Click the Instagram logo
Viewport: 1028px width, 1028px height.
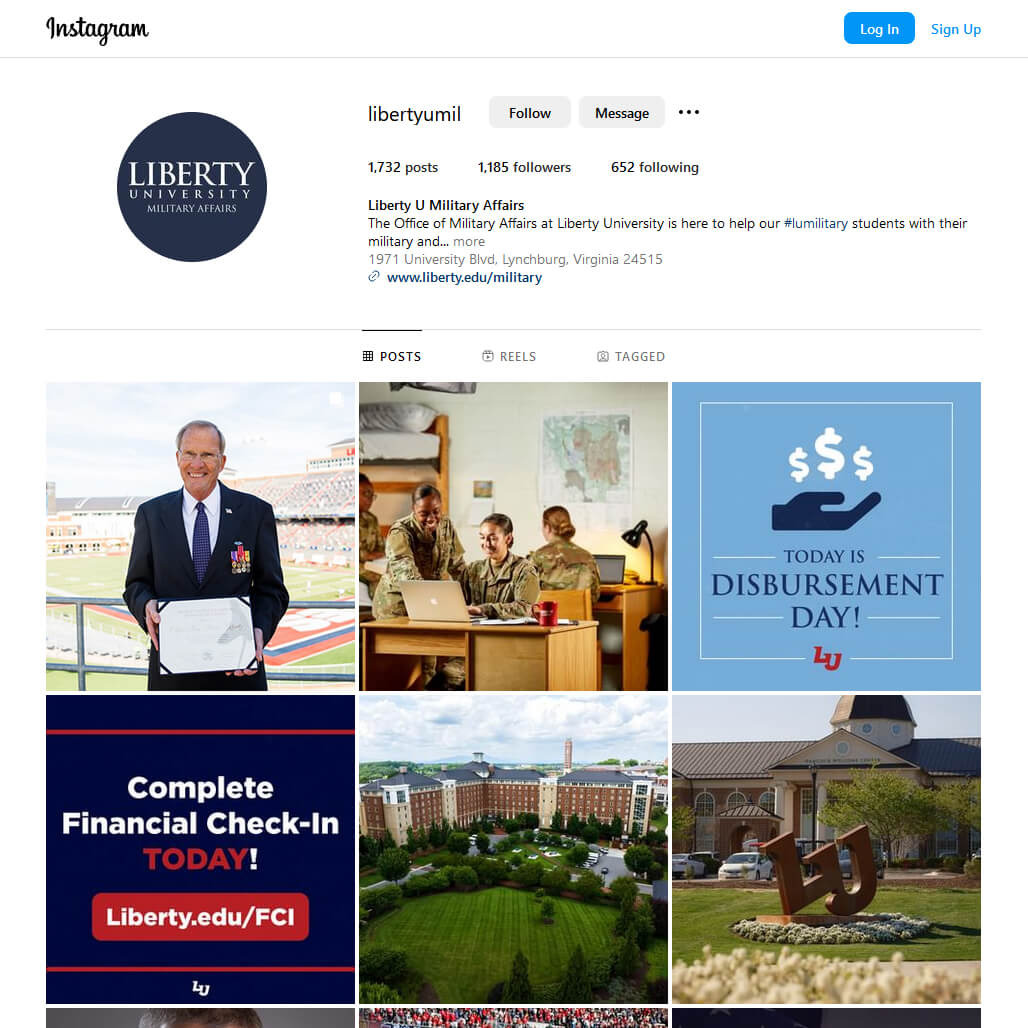click(x=97, y=30)
